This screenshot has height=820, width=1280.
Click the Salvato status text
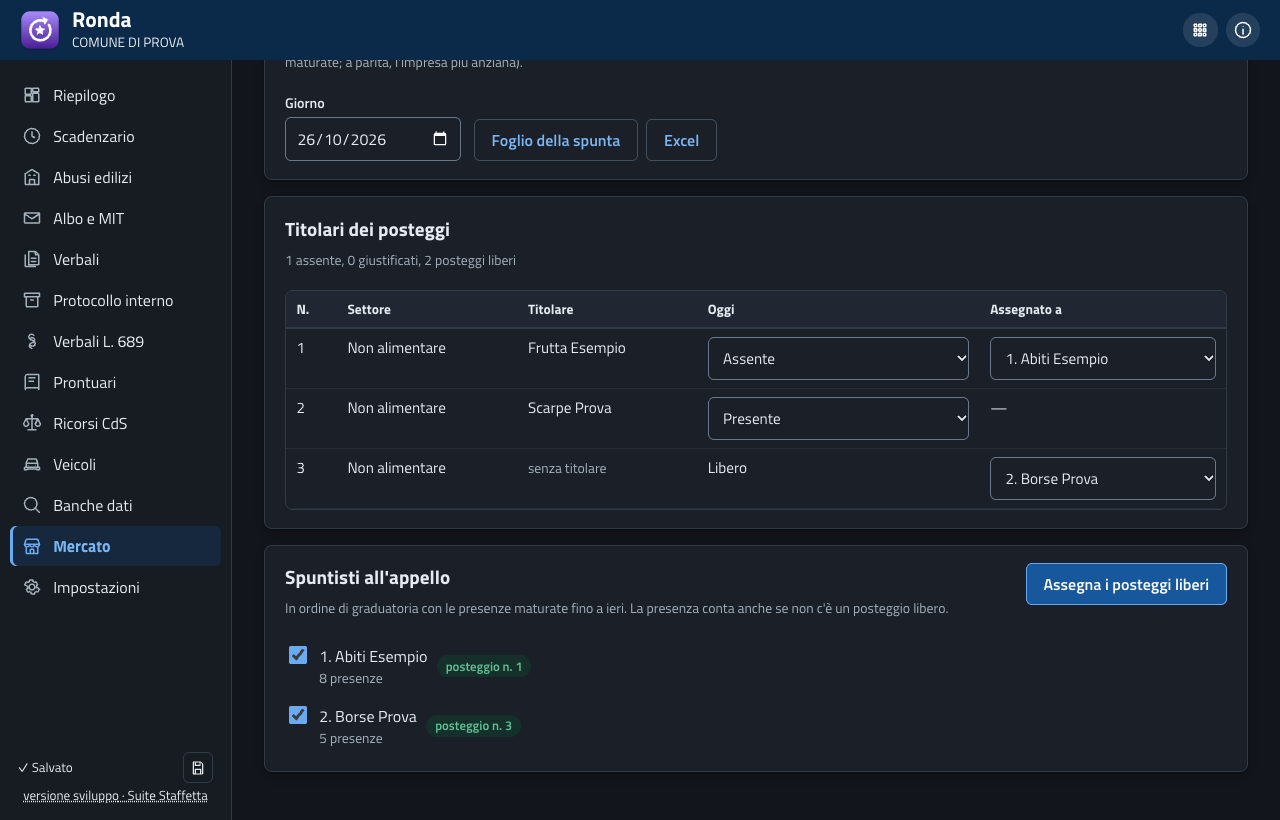45,768
